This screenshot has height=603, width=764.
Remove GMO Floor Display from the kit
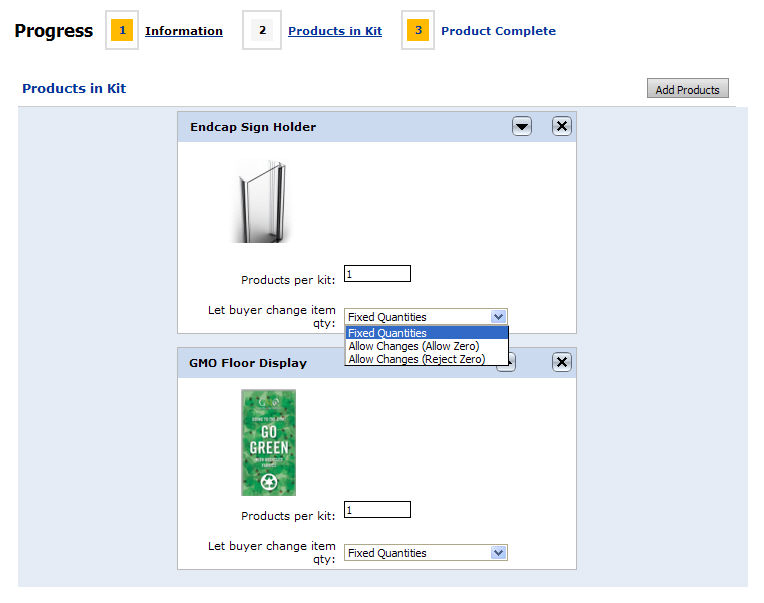click(x=562, y=362)
